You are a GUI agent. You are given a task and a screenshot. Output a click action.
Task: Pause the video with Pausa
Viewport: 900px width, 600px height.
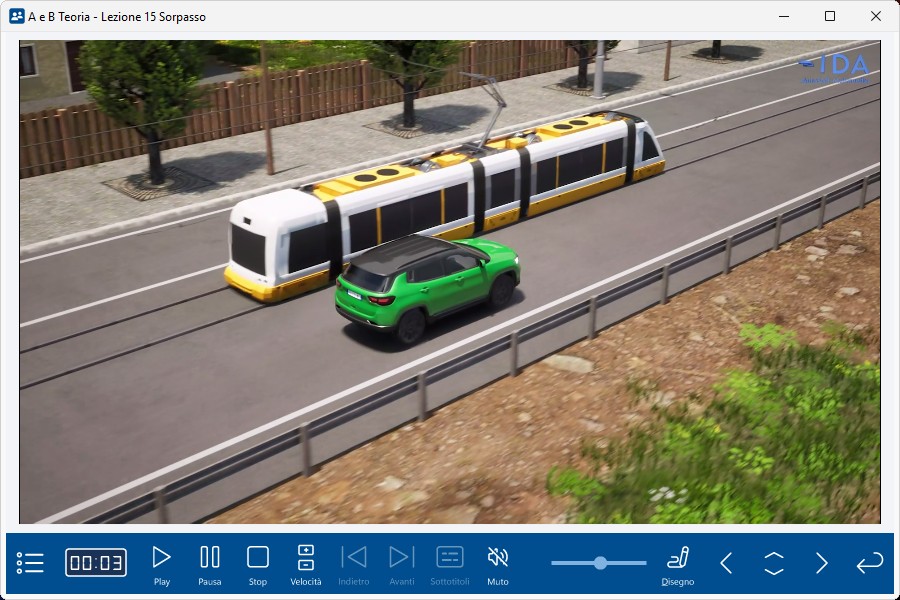click(210, 564)
